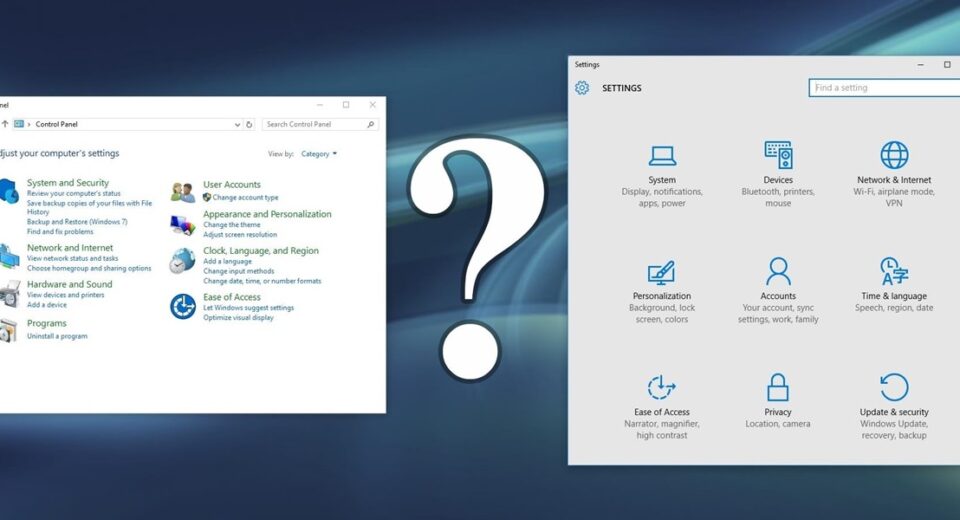
Task: Click Backup and Restore (Windows 7)
Action: 77,222
